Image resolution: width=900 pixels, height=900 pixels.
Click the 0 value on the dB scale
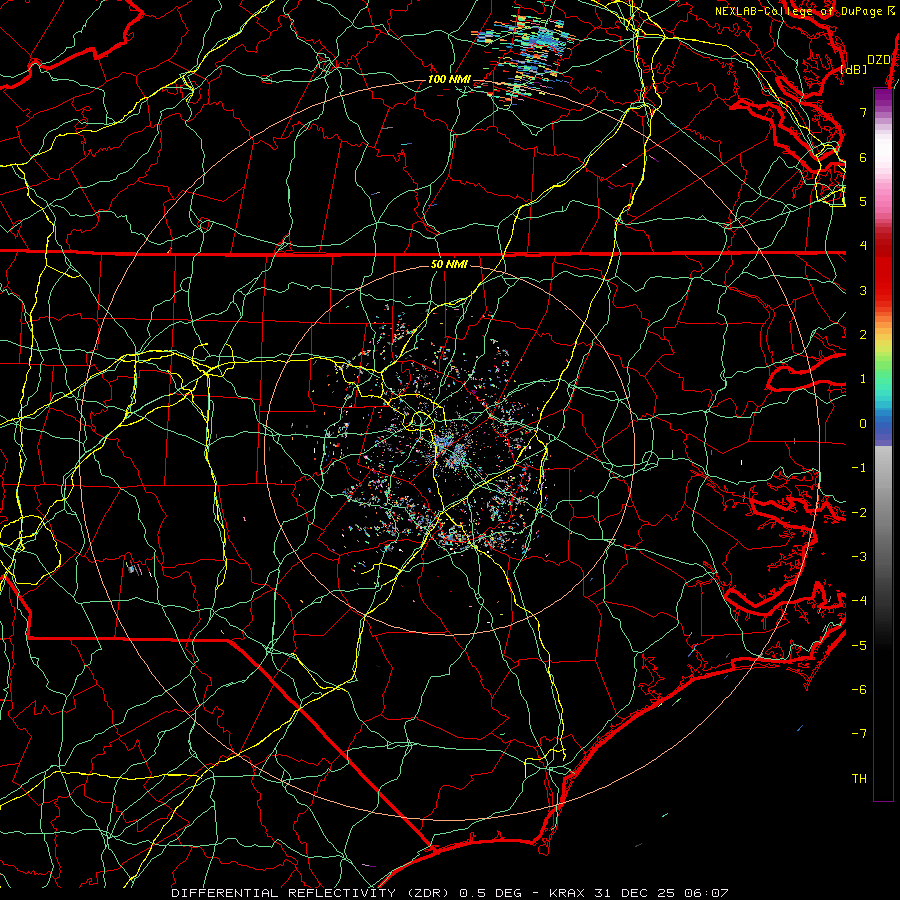863,424
